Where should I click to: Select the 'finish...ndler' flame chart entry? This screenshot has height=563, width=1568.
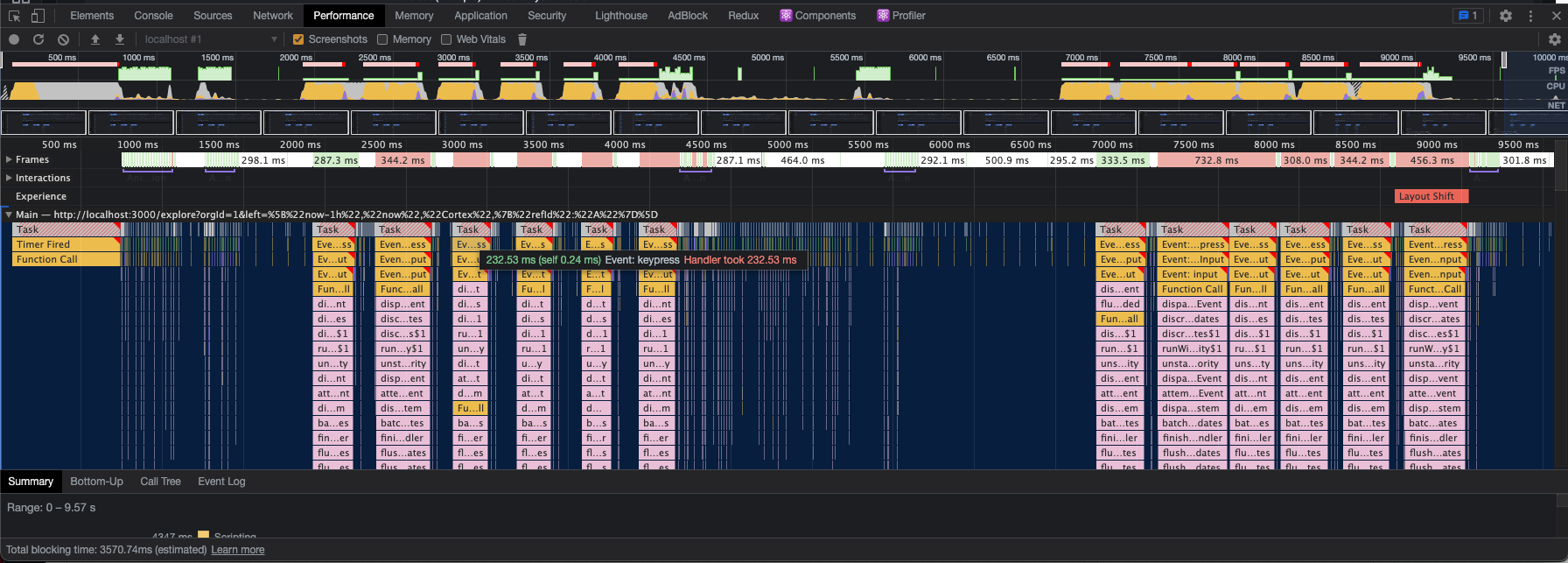point(1193,438)
